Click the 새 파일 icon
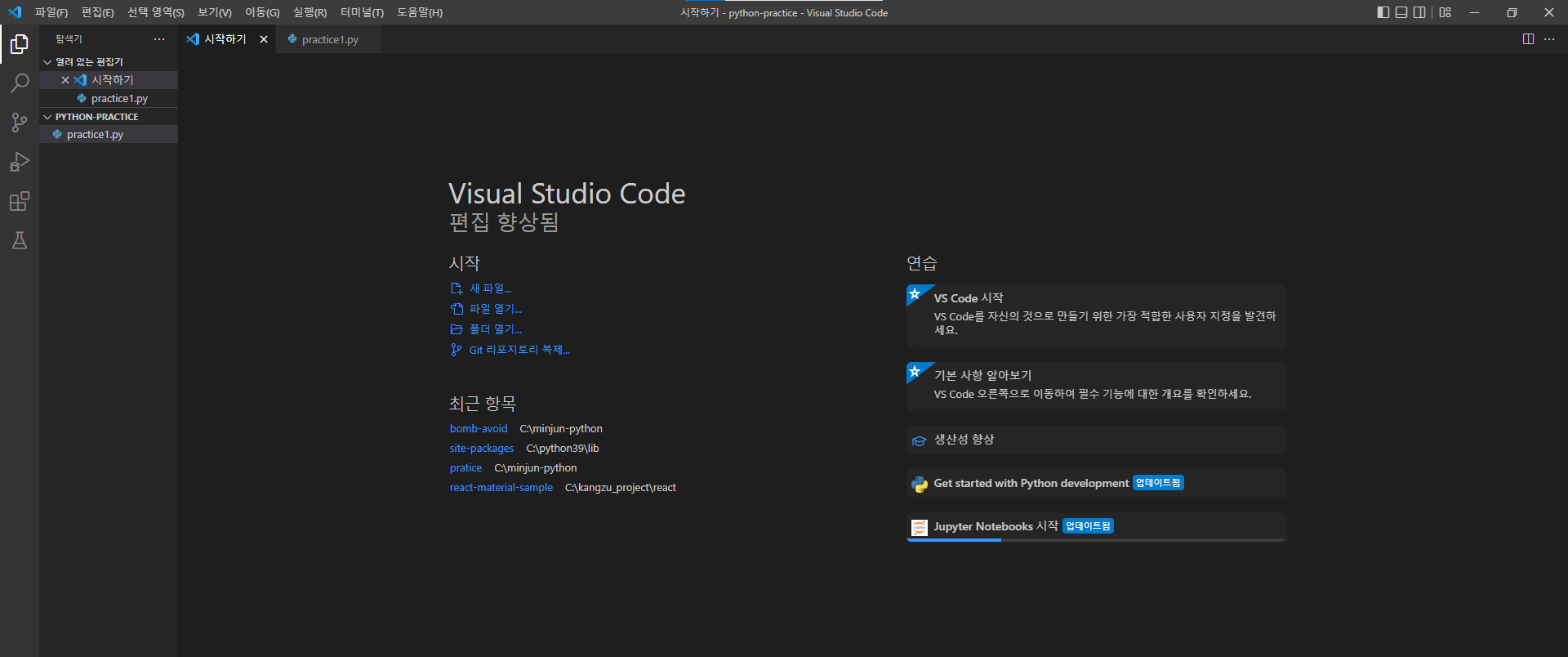 [x=457, y=288]
